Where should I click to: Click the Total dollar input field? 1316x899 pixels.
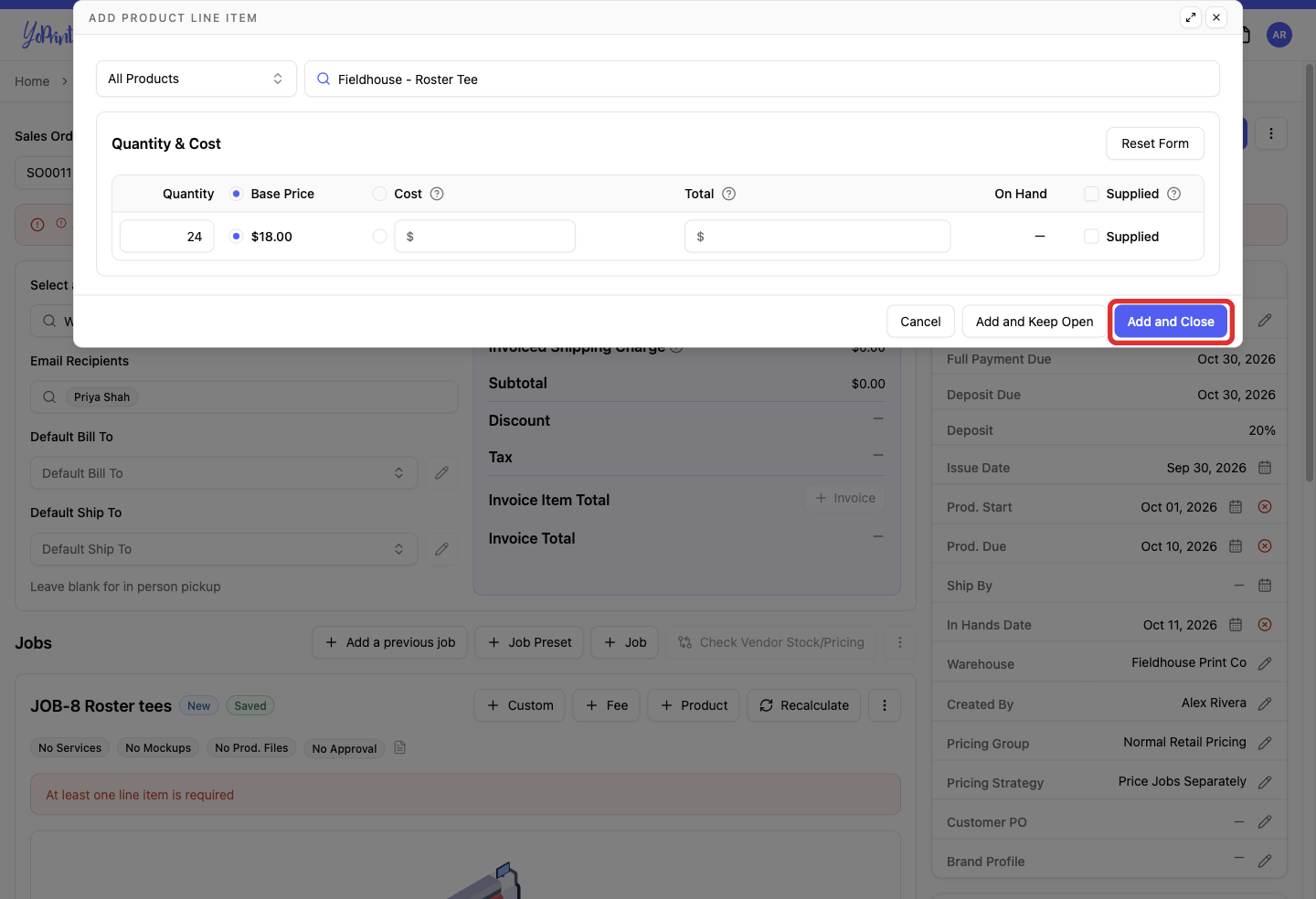[x=818, y=237]
